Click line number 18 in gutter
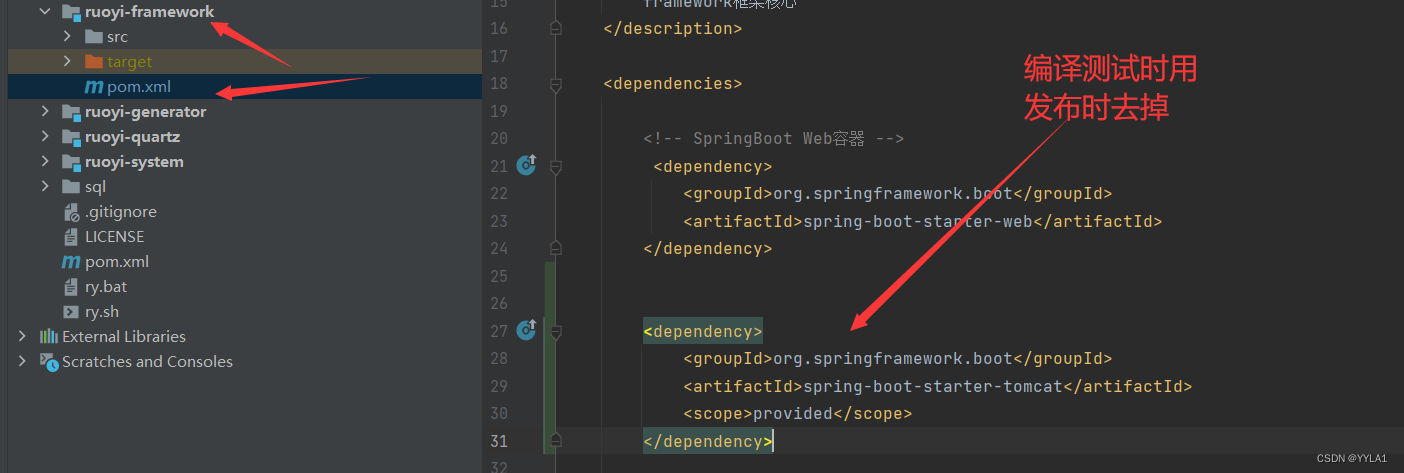The width and height of the screenshot is (1404, 473). pyautogui.click(x=499, y=84)
